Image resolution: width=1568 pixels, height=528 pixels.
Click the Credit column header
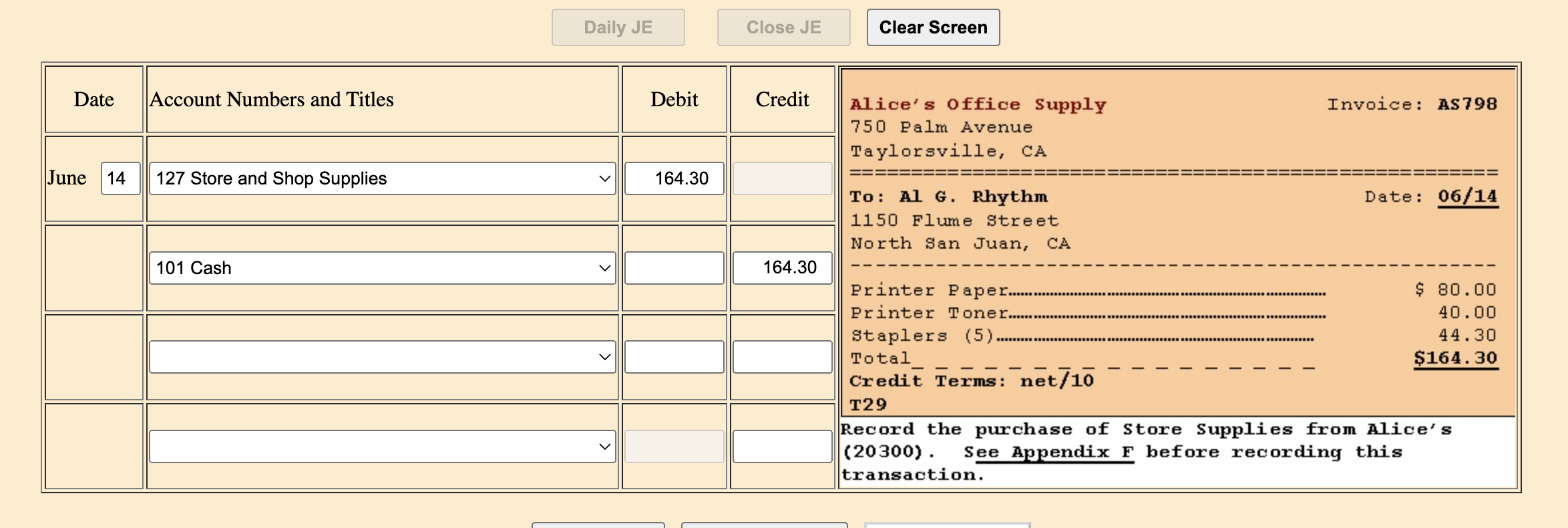pyautogui.click(x=782, y=100)
